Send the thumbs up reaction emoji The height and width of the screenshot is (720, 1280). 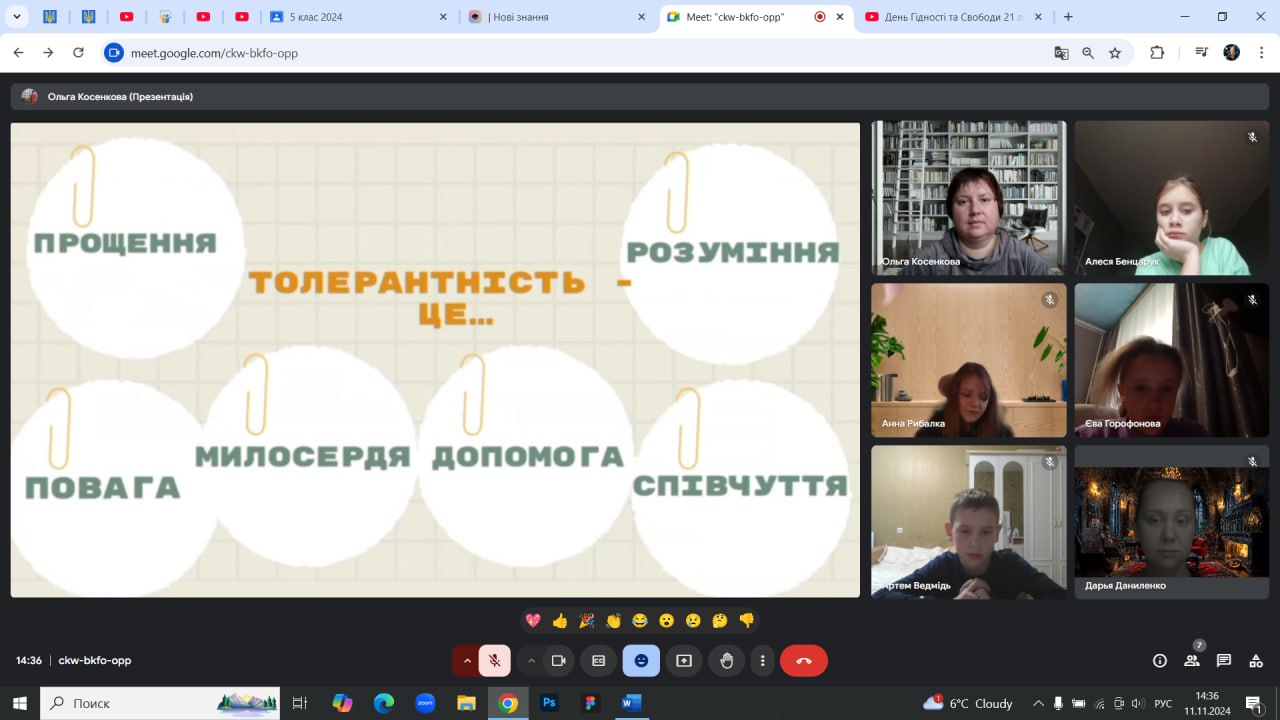[x=560, y=621]
